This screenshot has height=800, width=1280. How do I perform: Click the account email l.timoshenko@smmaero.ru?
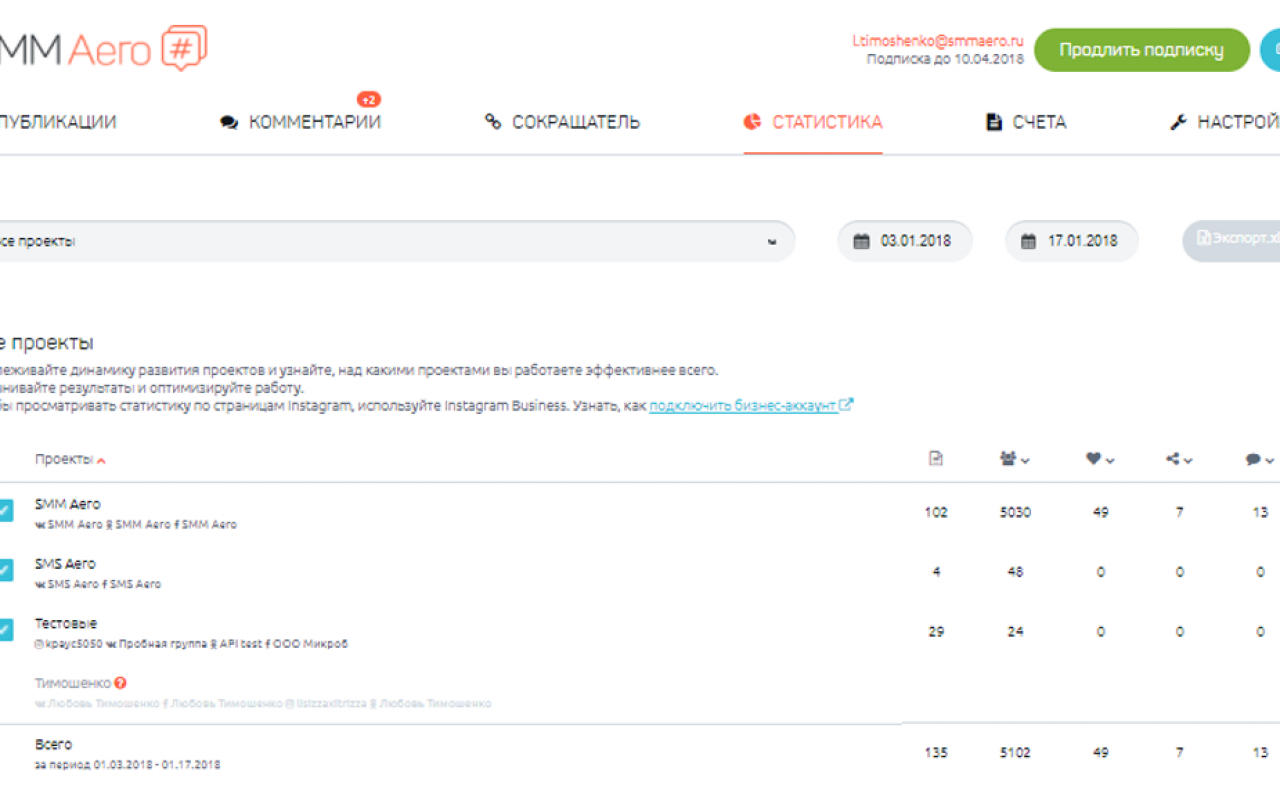[x=938, y=42]
